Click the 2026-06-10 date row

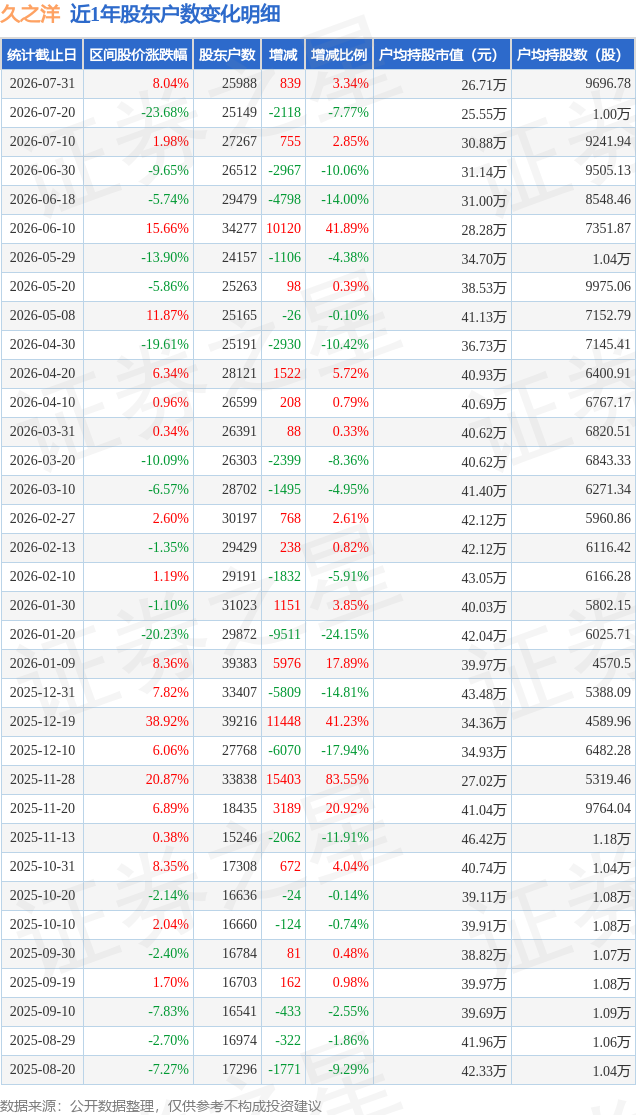click(318, 229)
